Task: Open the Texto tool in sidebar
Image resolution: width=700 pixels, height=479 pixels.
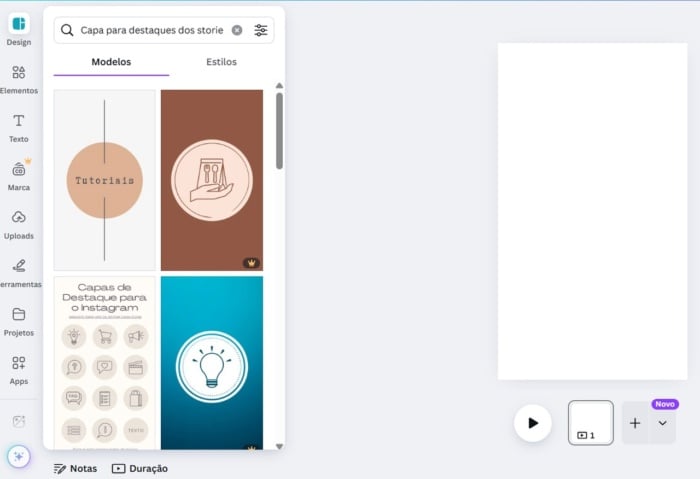Action: (x=19, y=128)
